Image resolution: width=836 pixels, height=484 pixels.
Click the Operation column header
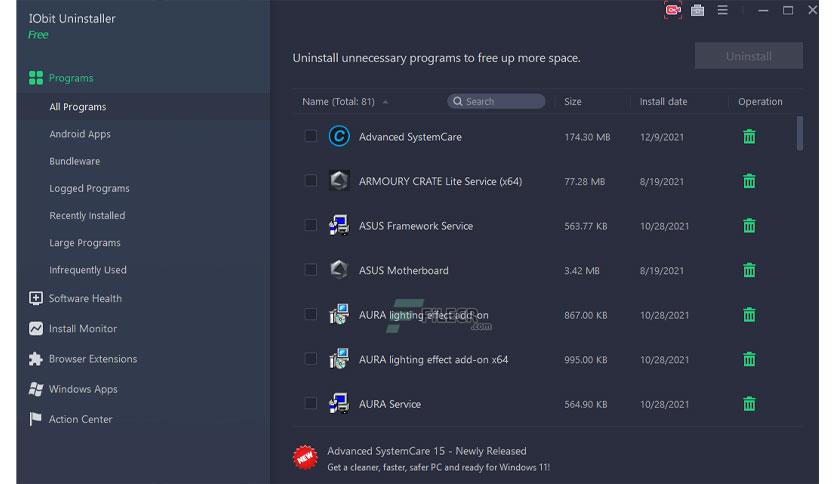click(760, 101)
